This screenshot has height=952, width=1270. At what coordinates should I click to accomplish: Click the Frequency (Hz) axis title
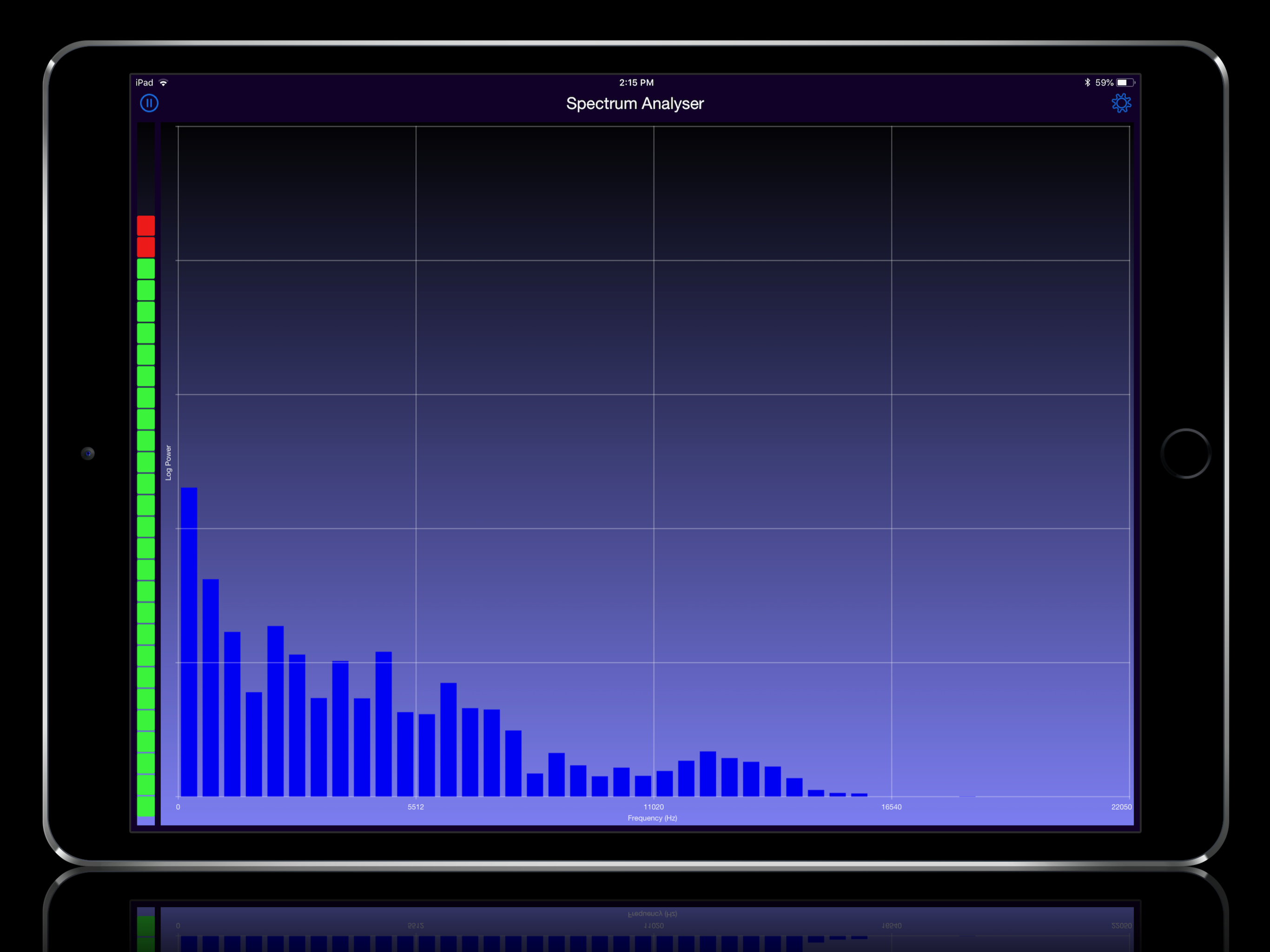[652, 818]
